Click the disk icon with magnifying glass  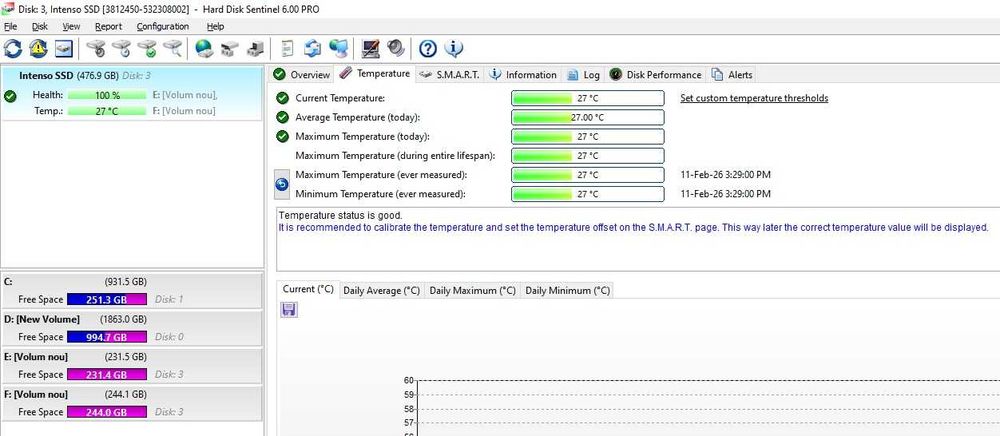[172, 48]
